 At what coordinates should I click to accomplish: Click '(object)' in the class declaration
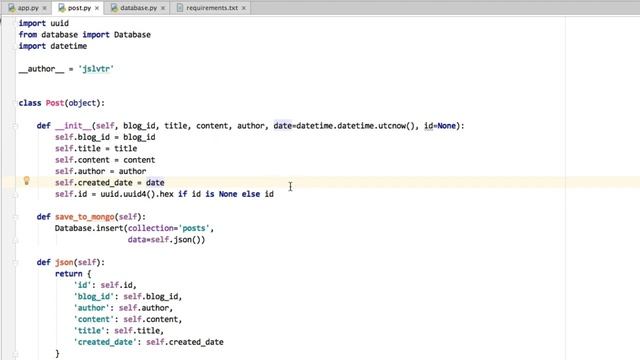(82, 103)
